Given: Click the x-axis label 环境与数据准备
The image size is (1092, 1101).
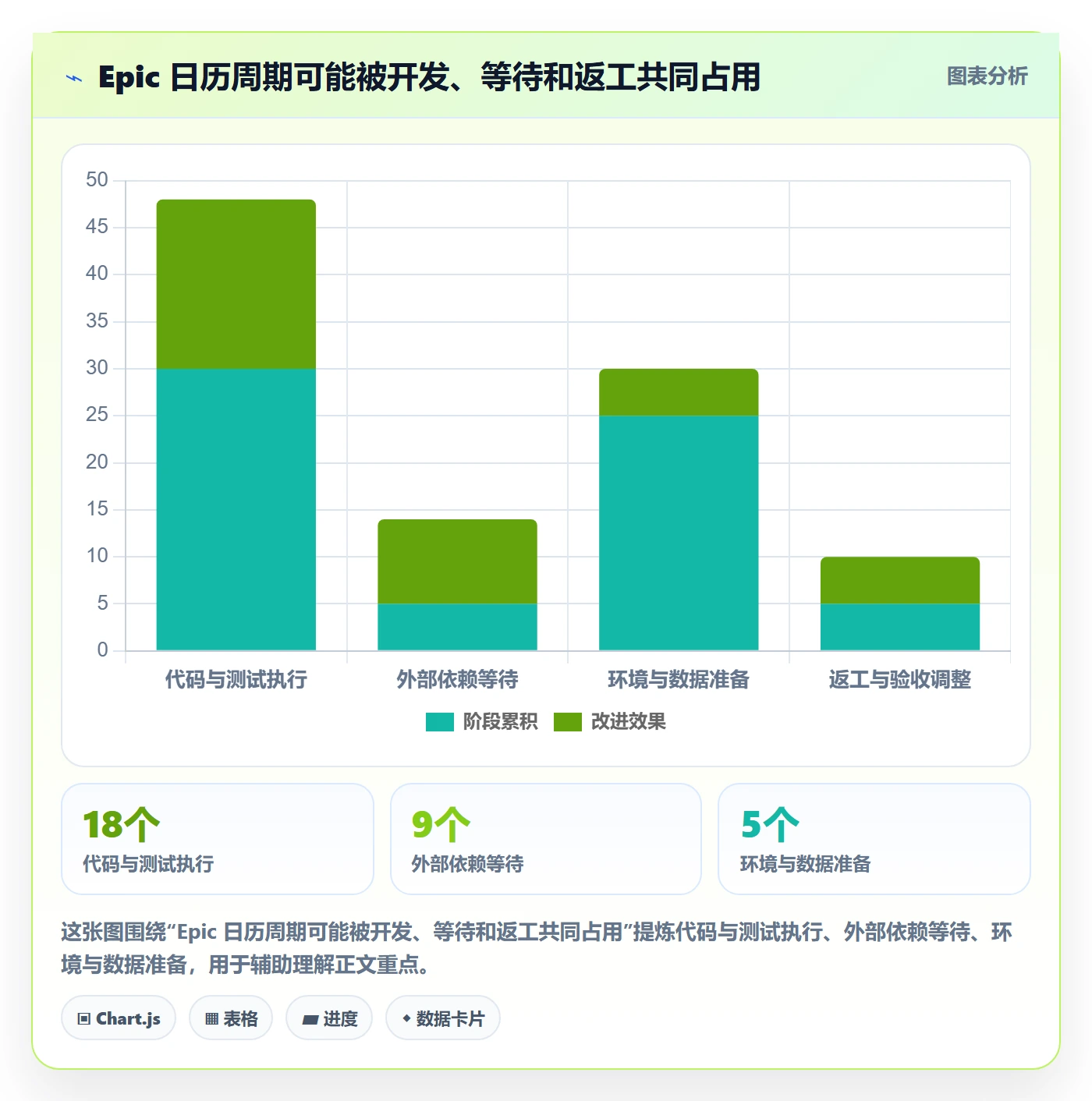Looking at the screenshot, I should 679,680.
